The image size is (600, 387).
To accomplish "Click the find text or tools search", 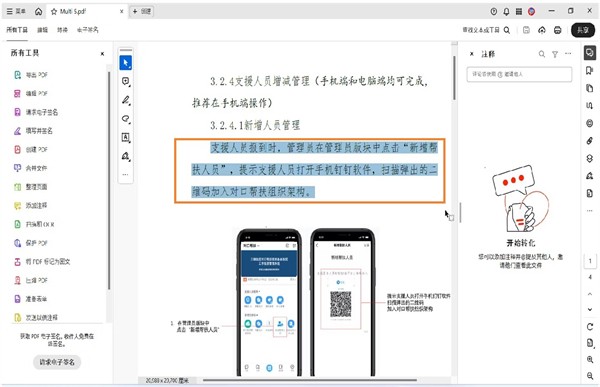I will click(486, 30).
